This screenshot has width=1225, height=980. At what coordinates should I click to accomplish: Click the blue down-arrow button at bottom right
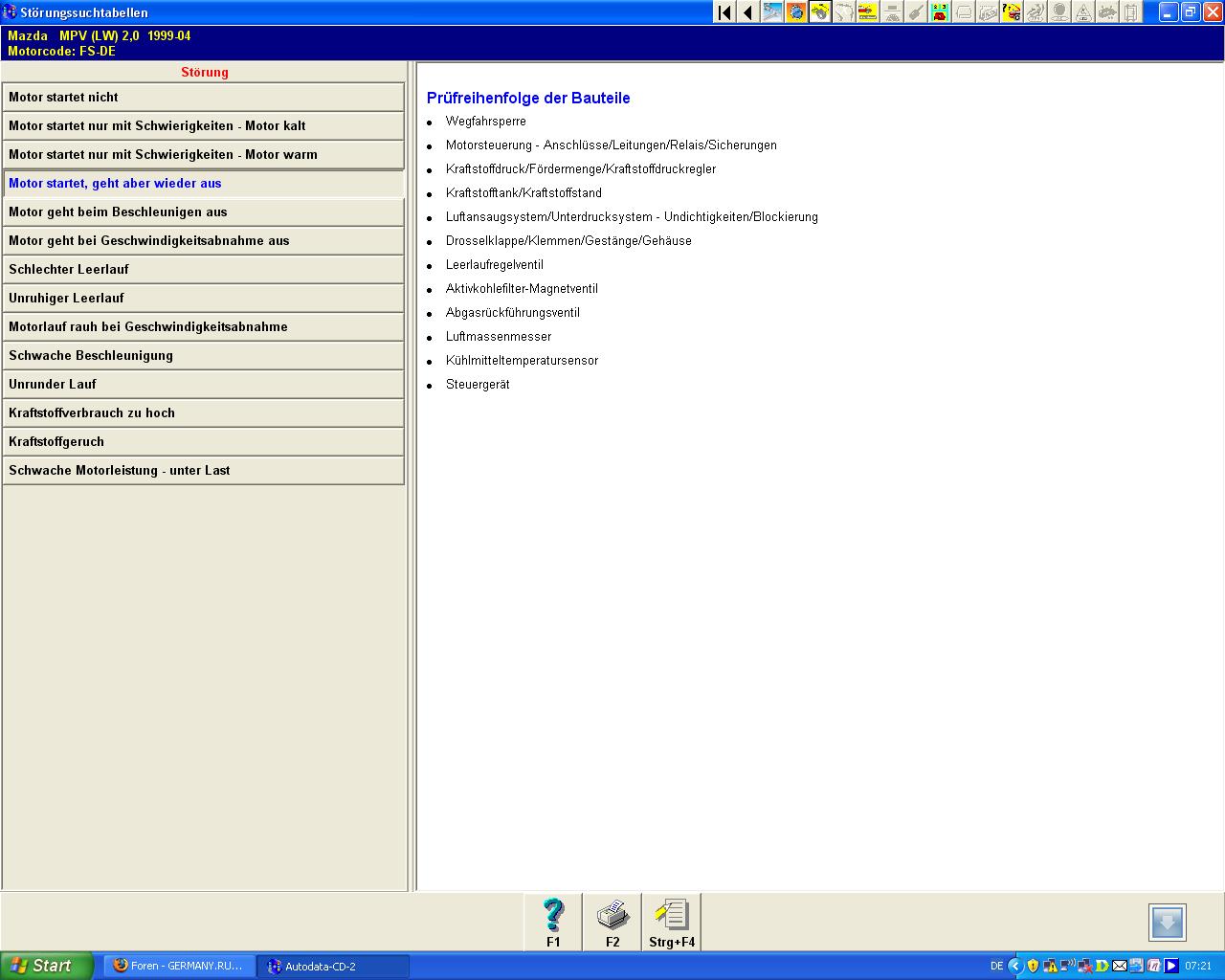[x=1167, y=923]
